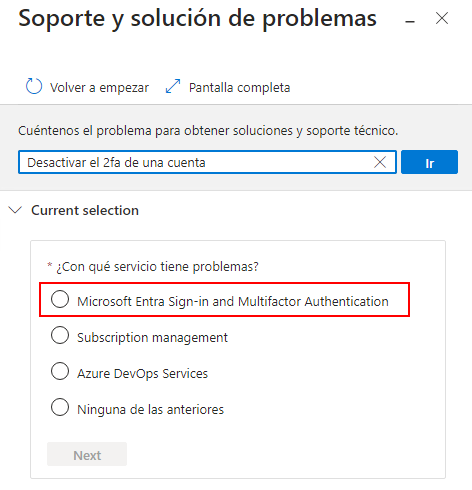
Task: Click the 'Multifactor Authentication' option label text
Action: coord(313,301)
